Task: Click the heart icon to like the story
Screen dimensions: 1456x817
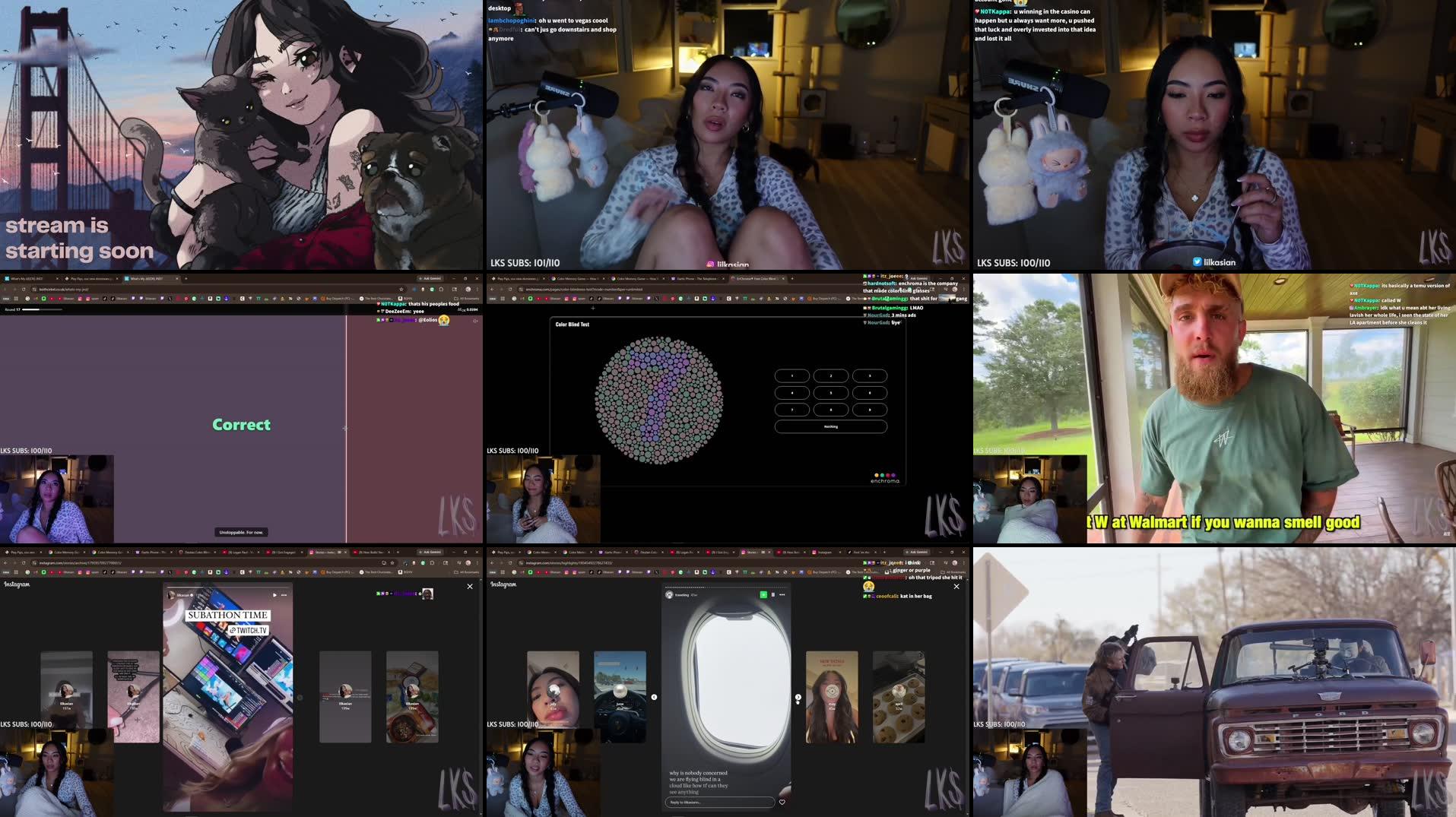Action: click(x=782, y=802)
